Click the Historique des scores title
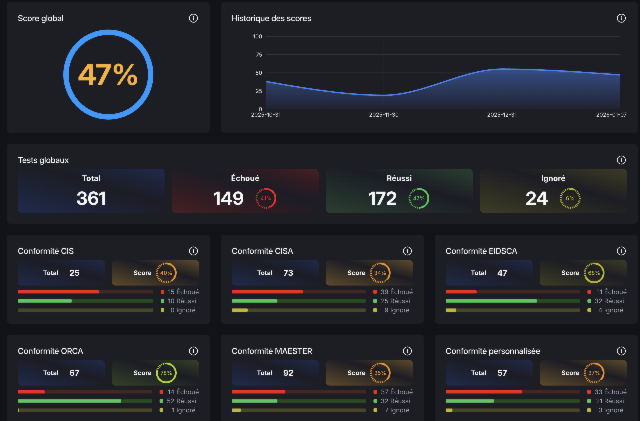640x421 pixels. [271, 18]
